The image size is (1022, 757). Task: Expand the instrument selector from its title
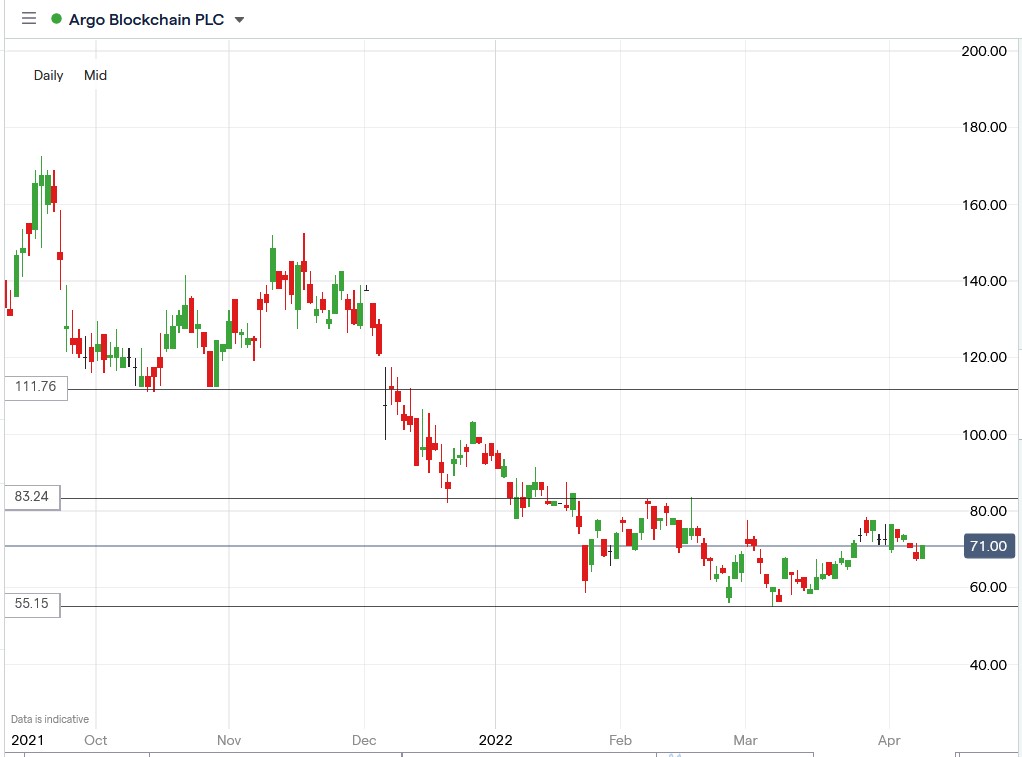click(x=145, y=18)
